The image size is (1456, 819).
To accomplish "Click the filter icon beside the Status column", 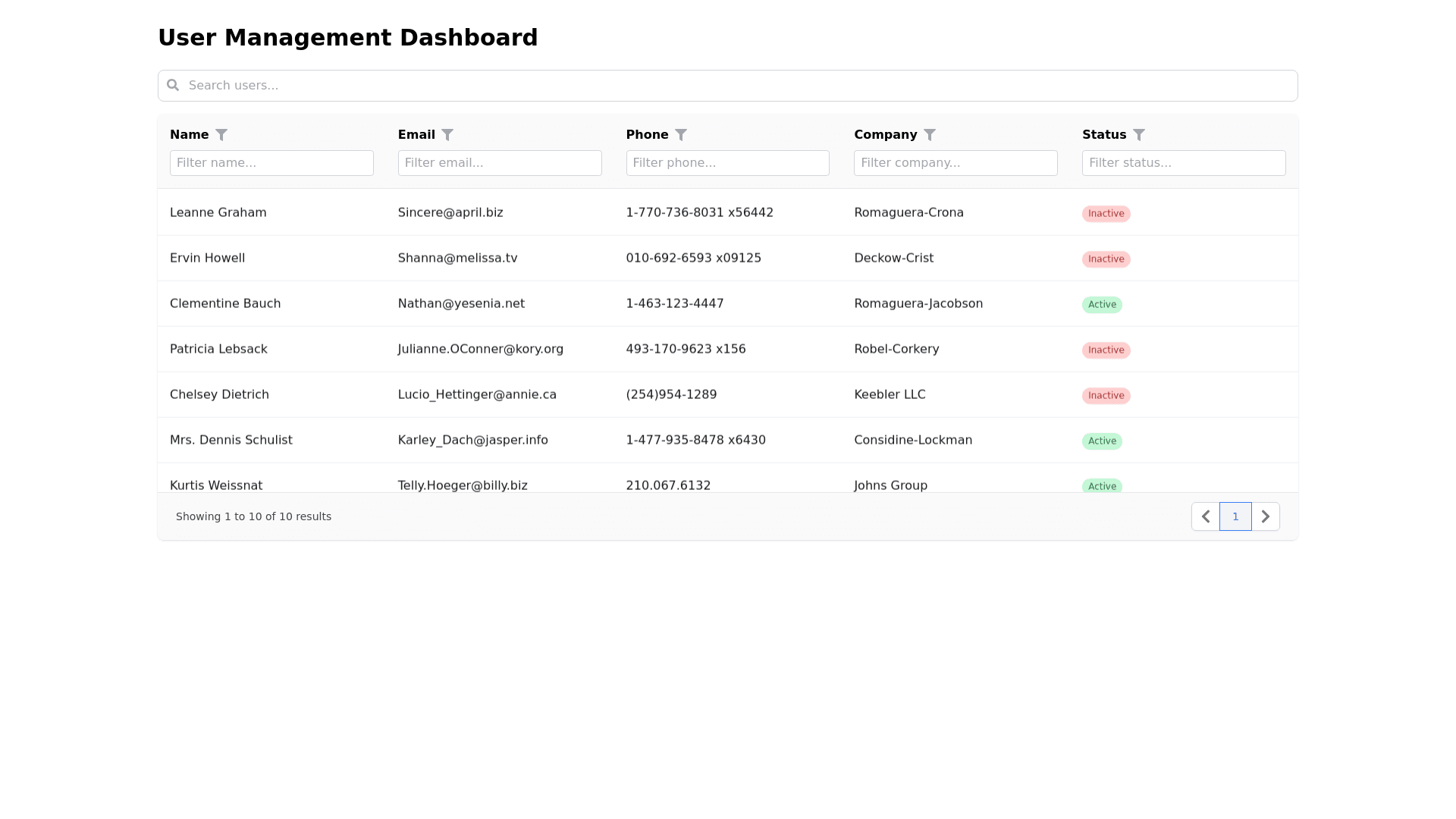I will pyautogui.click(x=1140, y=135).
